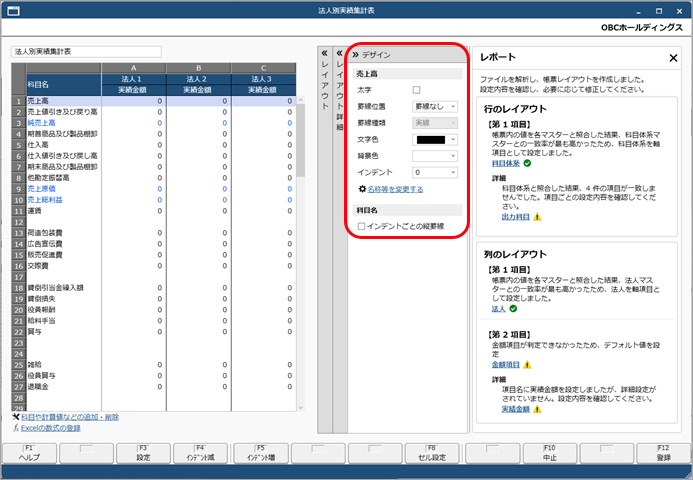Click the 法人3 column heading
Image resolution: width=693 pixels, height=480 pixels.
pos(263,79)
